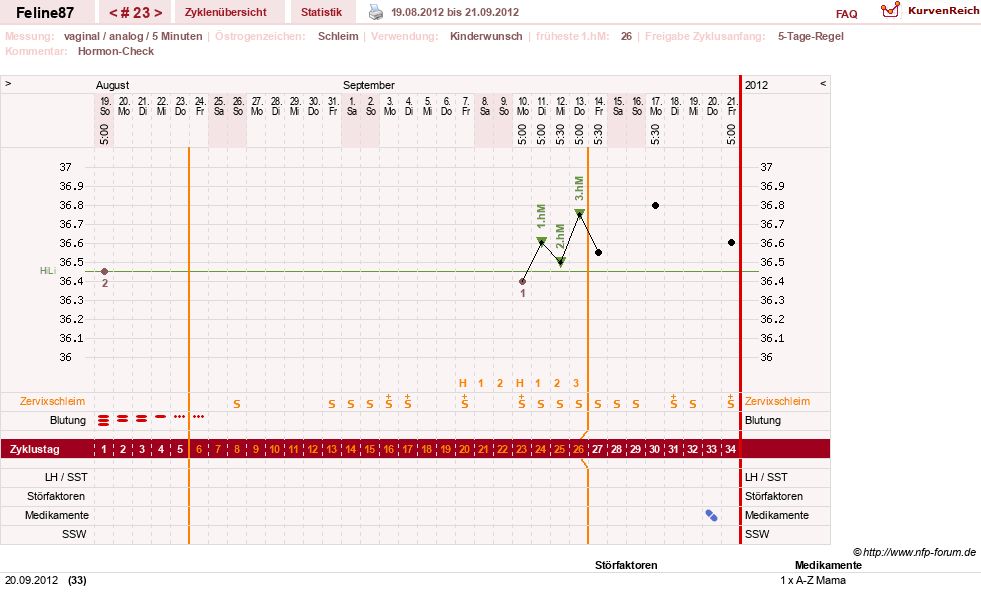
Task: Click the left Zervixschleim row label
Action: 53,401
